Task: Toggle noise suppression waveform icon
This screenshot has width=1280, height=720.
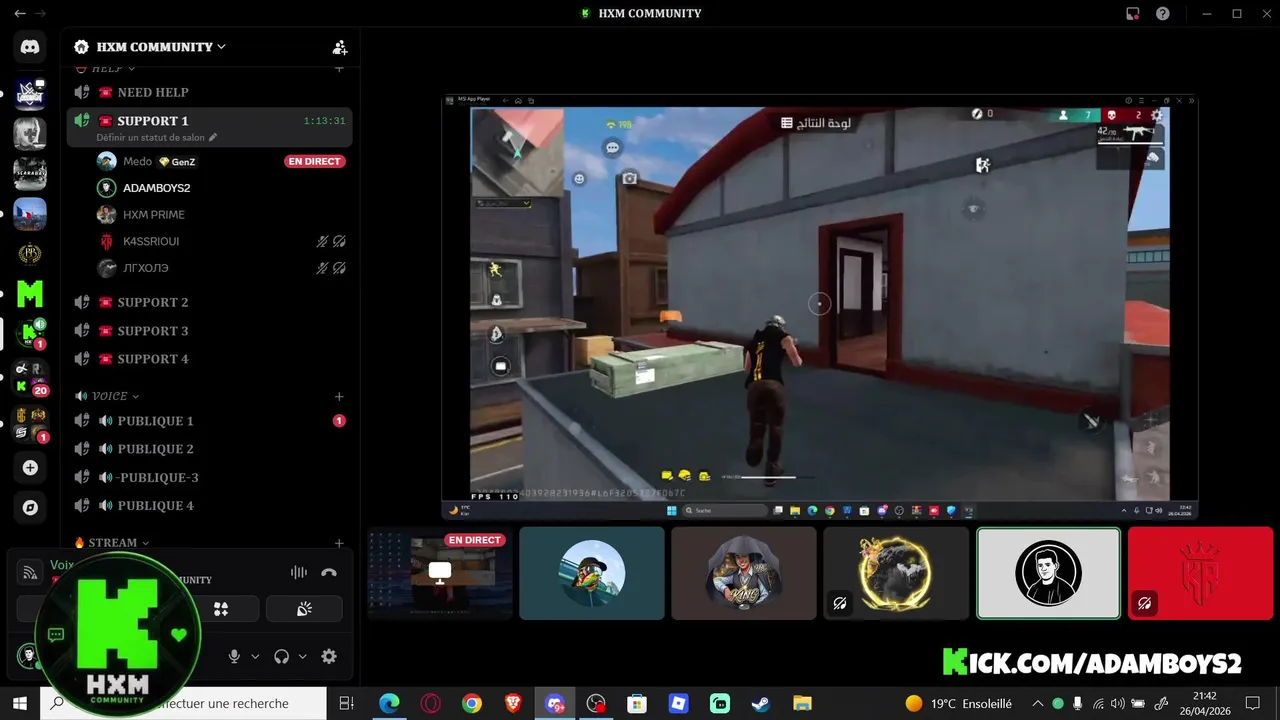Action: point(299,572)
